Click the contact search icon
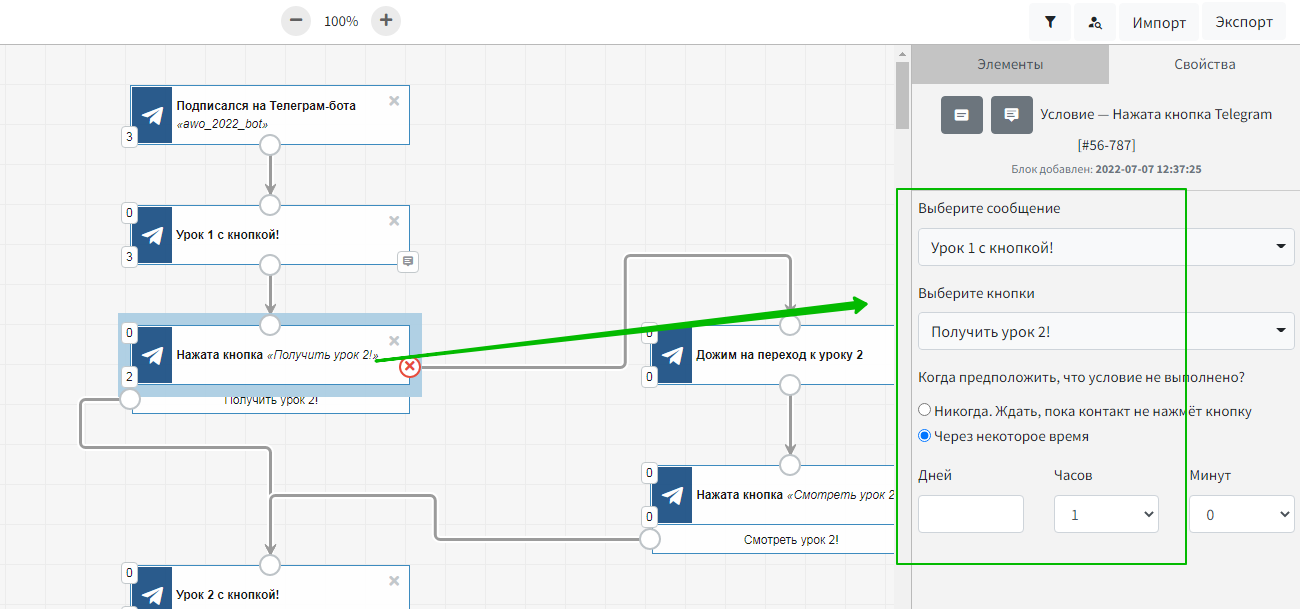This screenshot has width=1300, height=609. [x=1095, y=22]
